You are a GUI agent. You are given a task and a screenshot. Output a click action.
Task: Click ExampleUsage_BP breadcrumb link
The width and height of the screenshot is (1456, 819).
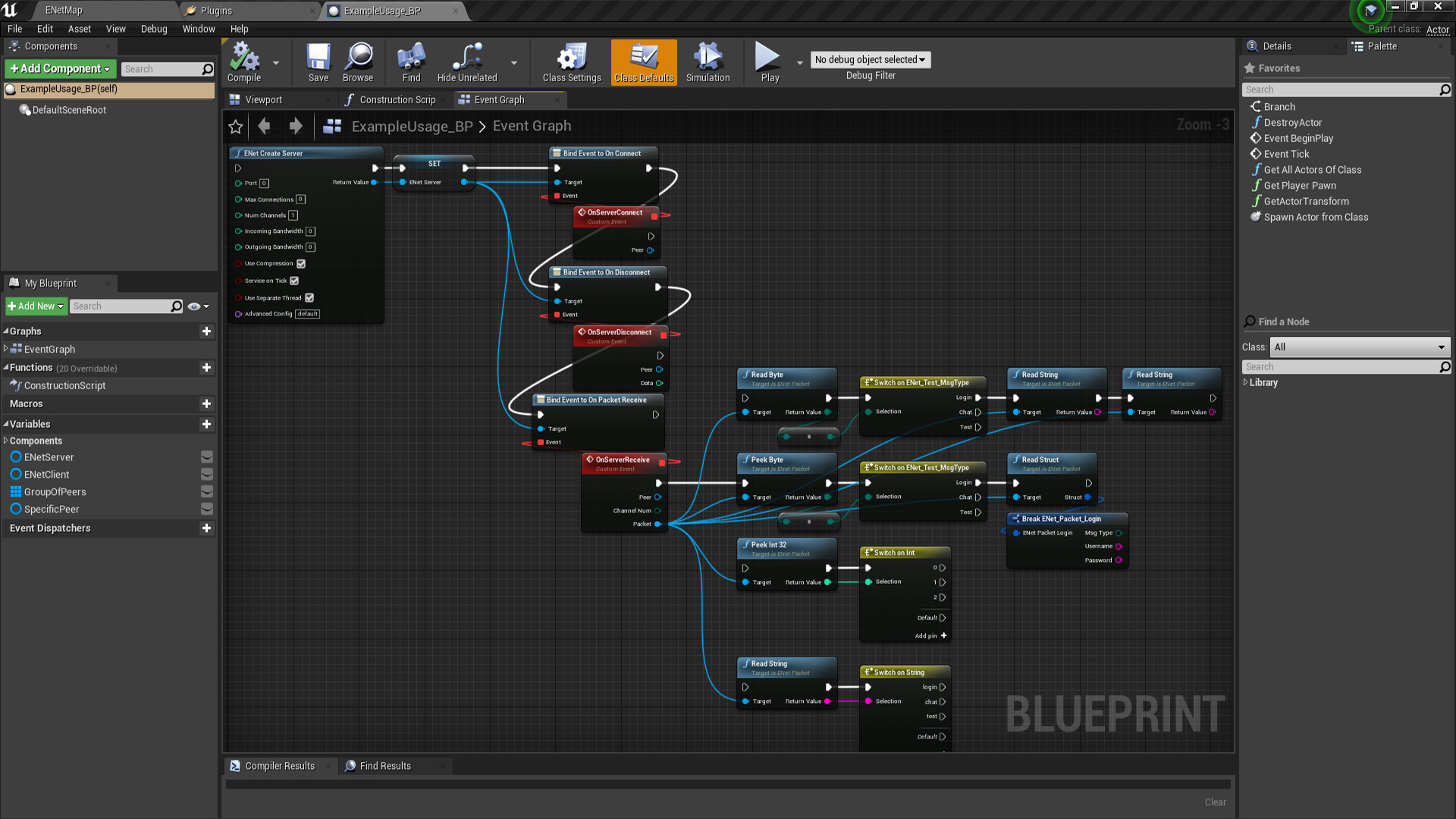(x=412, y=127)
